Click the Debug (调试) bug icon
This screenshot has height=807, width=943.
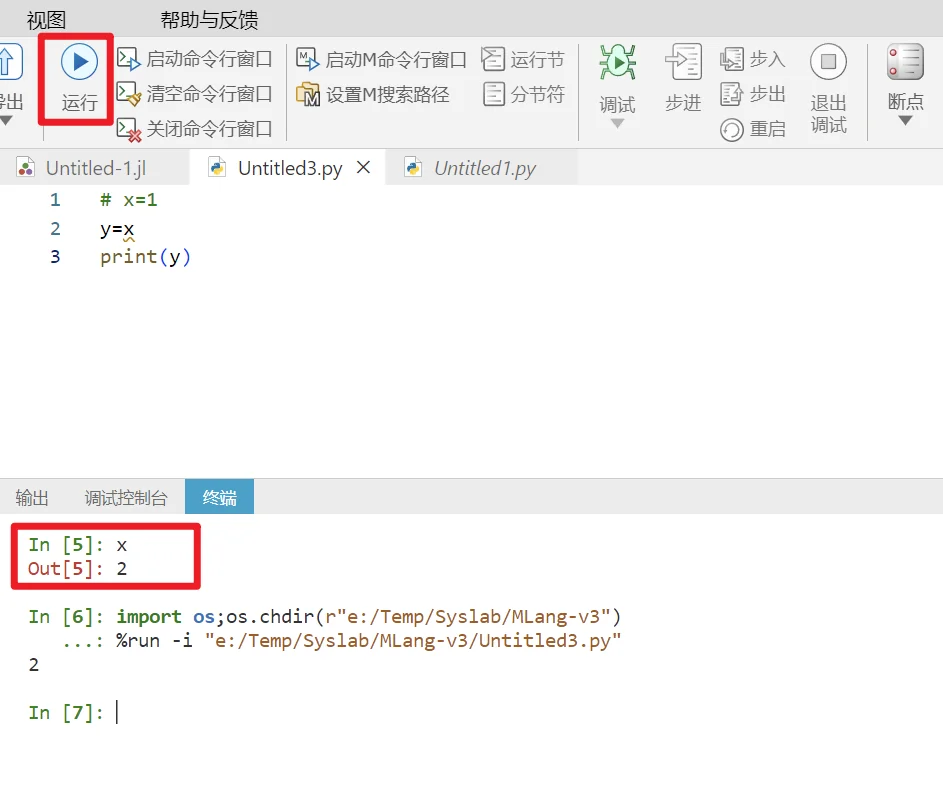click(617, 62)
